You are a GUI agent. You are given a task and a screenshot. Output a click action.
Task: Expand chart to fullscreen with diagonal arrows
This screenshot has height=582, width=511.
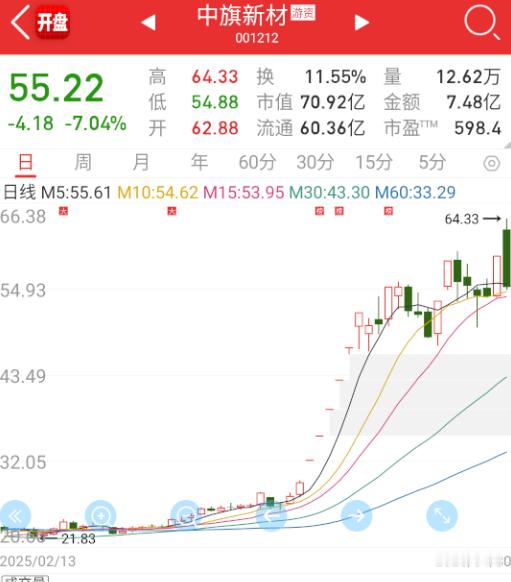pos(442,516)
